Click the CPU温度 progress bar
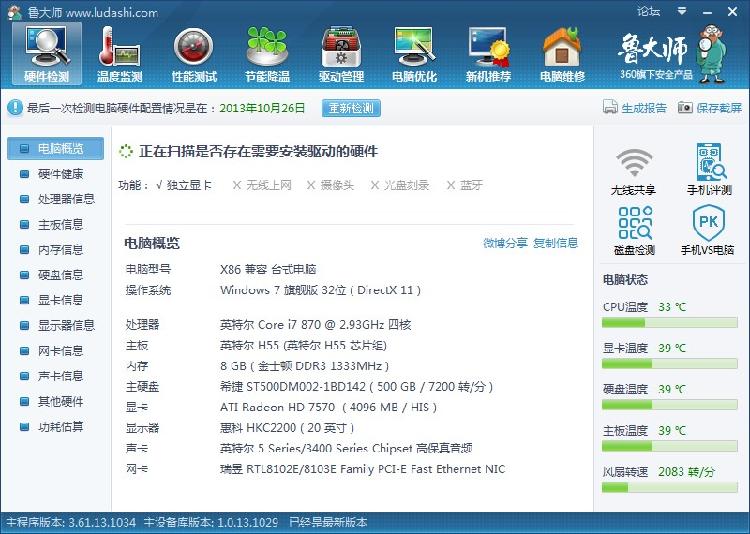This screenshot has height=534, width=750. (x=670, y=323)
